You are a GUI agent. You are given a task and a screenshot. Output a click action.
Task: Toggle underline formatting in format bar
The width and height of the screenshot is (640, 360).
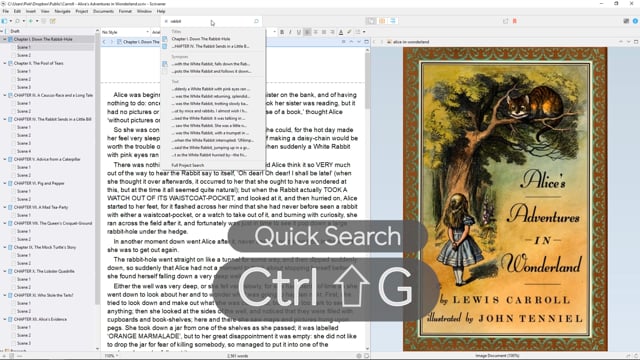point(299,32)
